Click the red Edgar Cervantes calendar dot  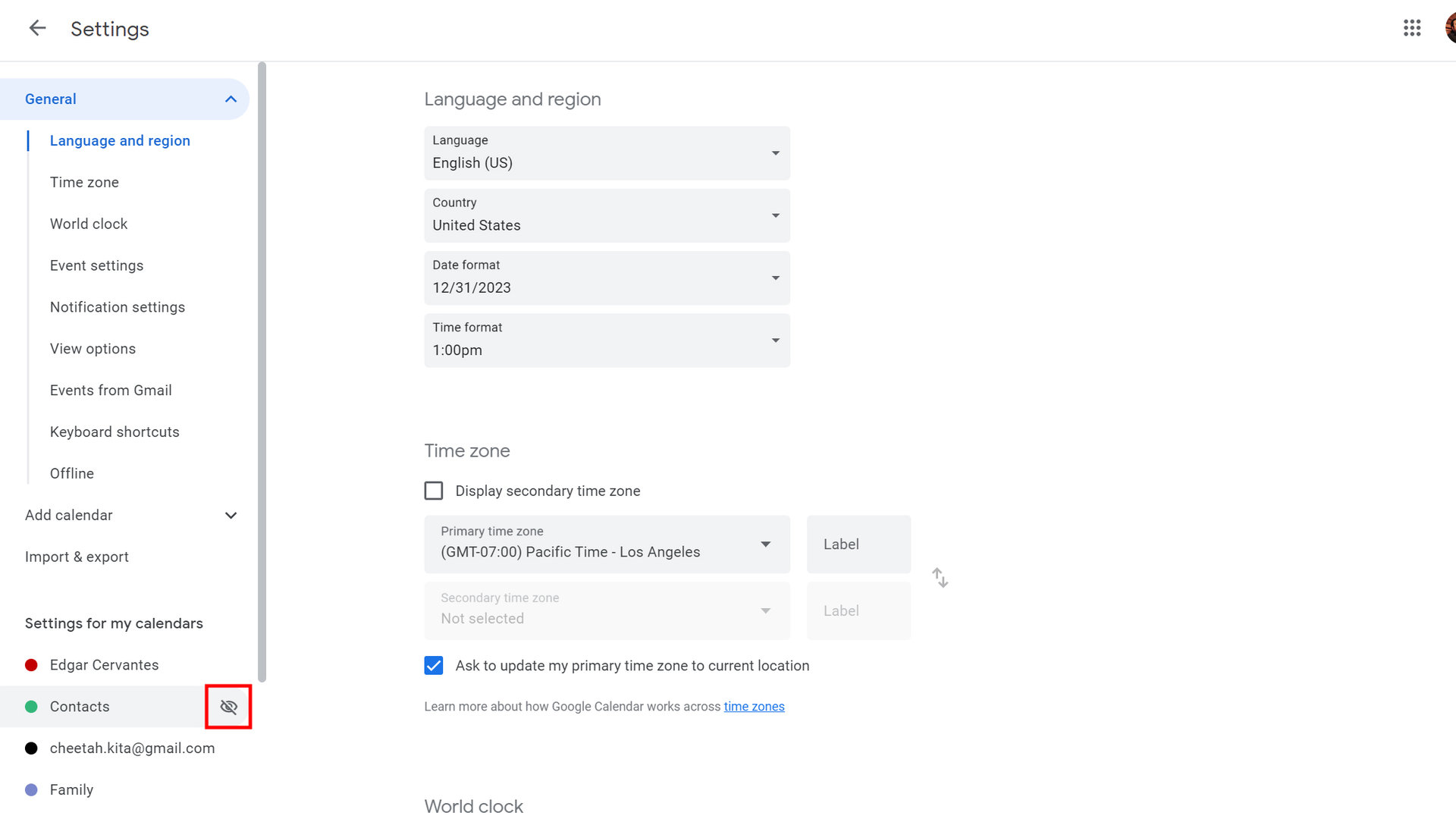[31, 665]
